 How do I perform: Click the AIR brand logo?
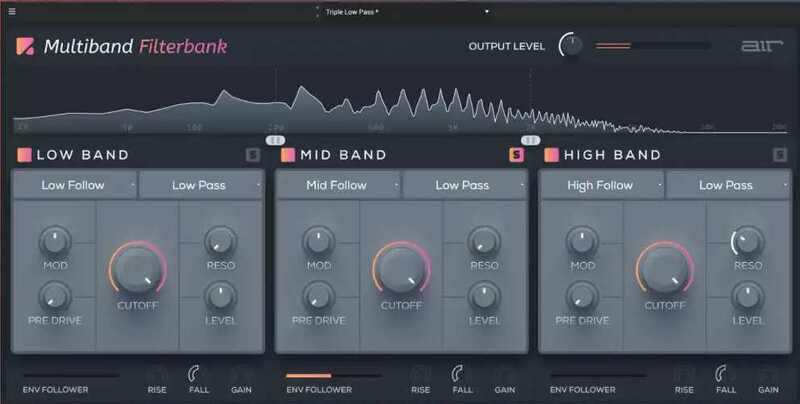click(x=762, y=46)
